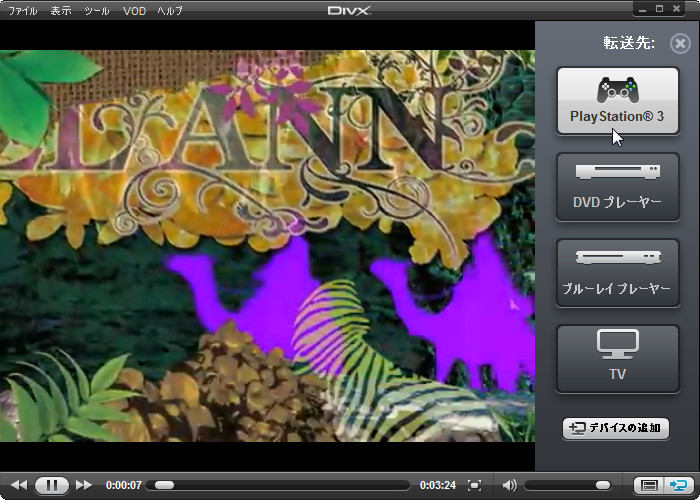Pause the video playback

pyautogui.click(x=52, y=485)
